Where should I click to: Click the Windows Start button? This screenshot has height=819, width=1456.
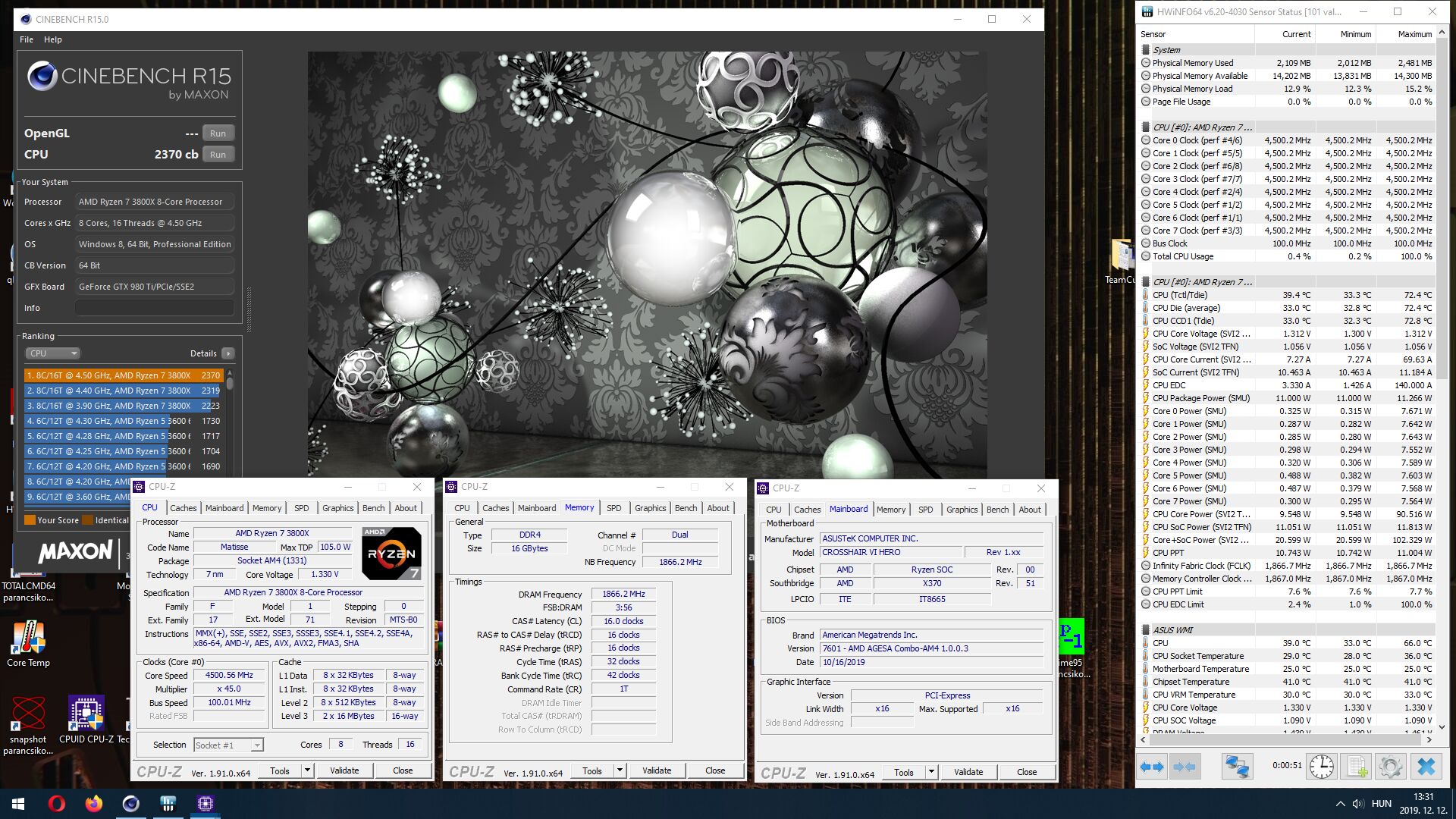(18, 803)
